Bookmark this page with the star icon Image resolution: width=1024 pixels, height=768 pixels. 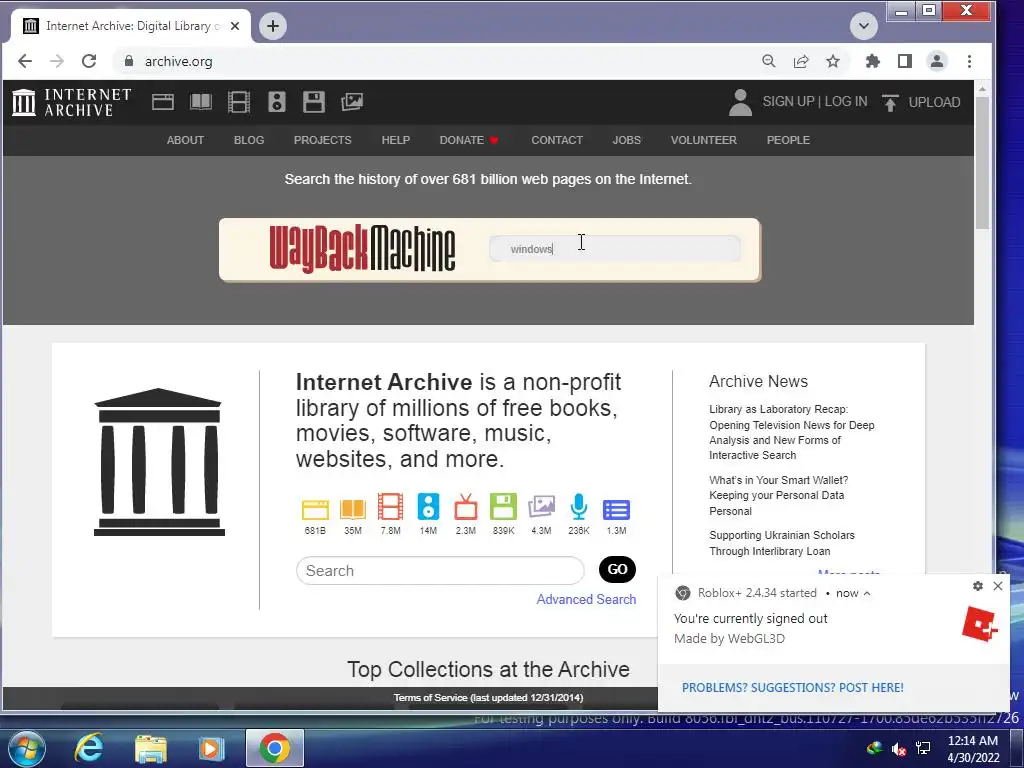[833, 61]
